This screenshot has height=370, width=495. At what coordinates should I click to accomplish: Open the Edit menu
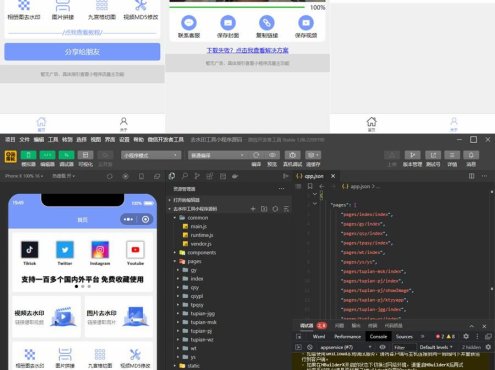pos(39,140)
